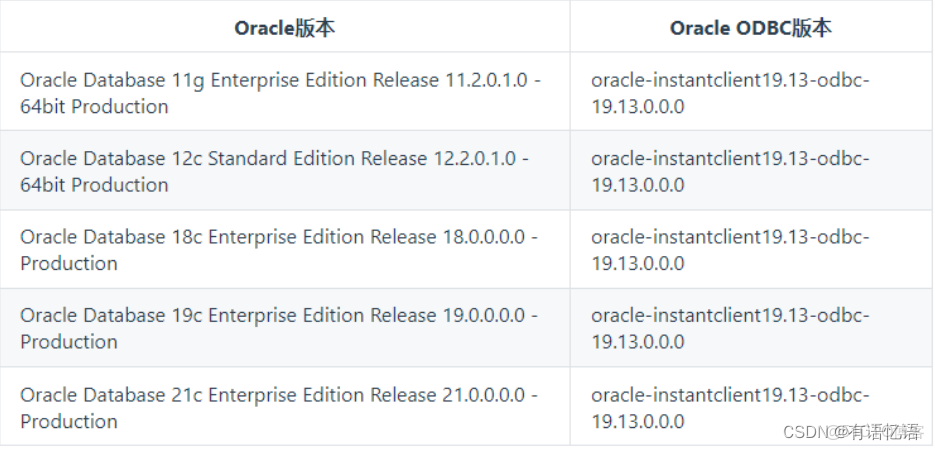Select the Oracle Database 19c Enterprise Edition cell
The width and height of the screenshot is (935, 450).
[278, 328]
